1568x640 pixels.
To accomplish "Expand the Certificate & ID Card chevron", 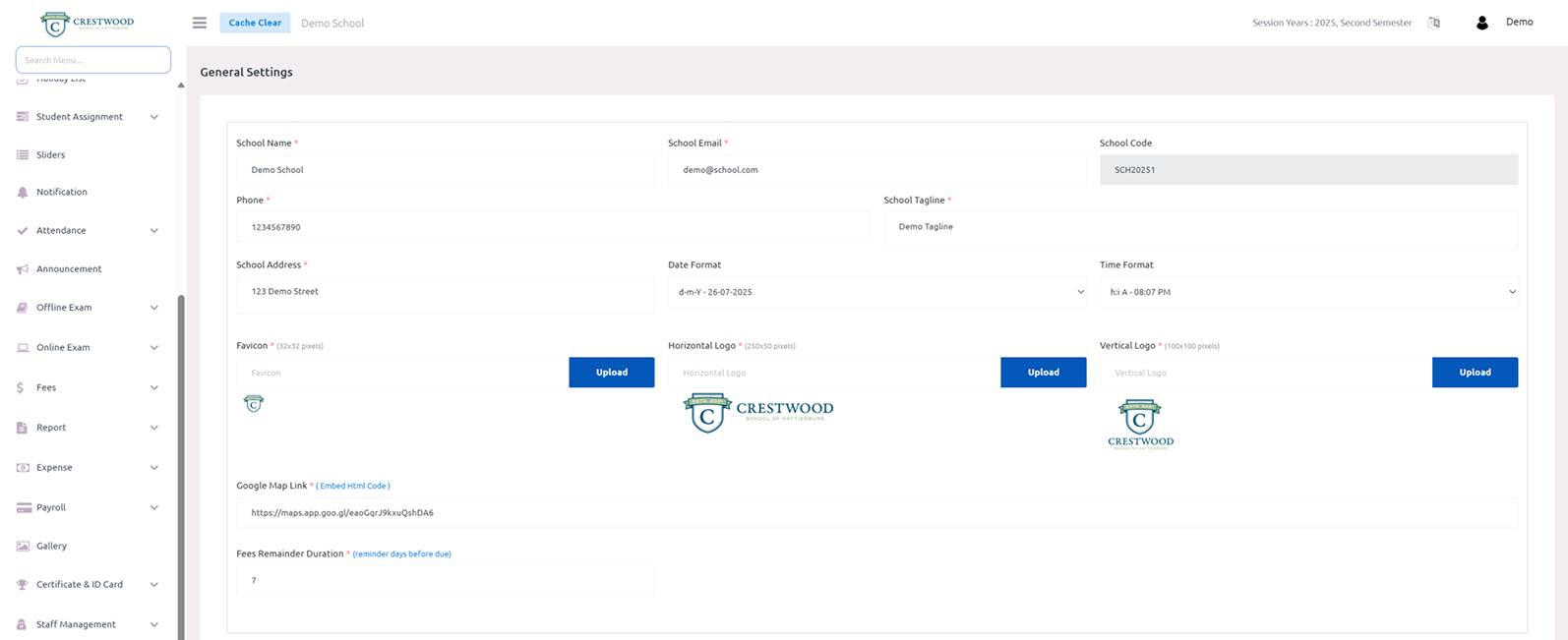I will pyautogui.click(x=153, y=585).
